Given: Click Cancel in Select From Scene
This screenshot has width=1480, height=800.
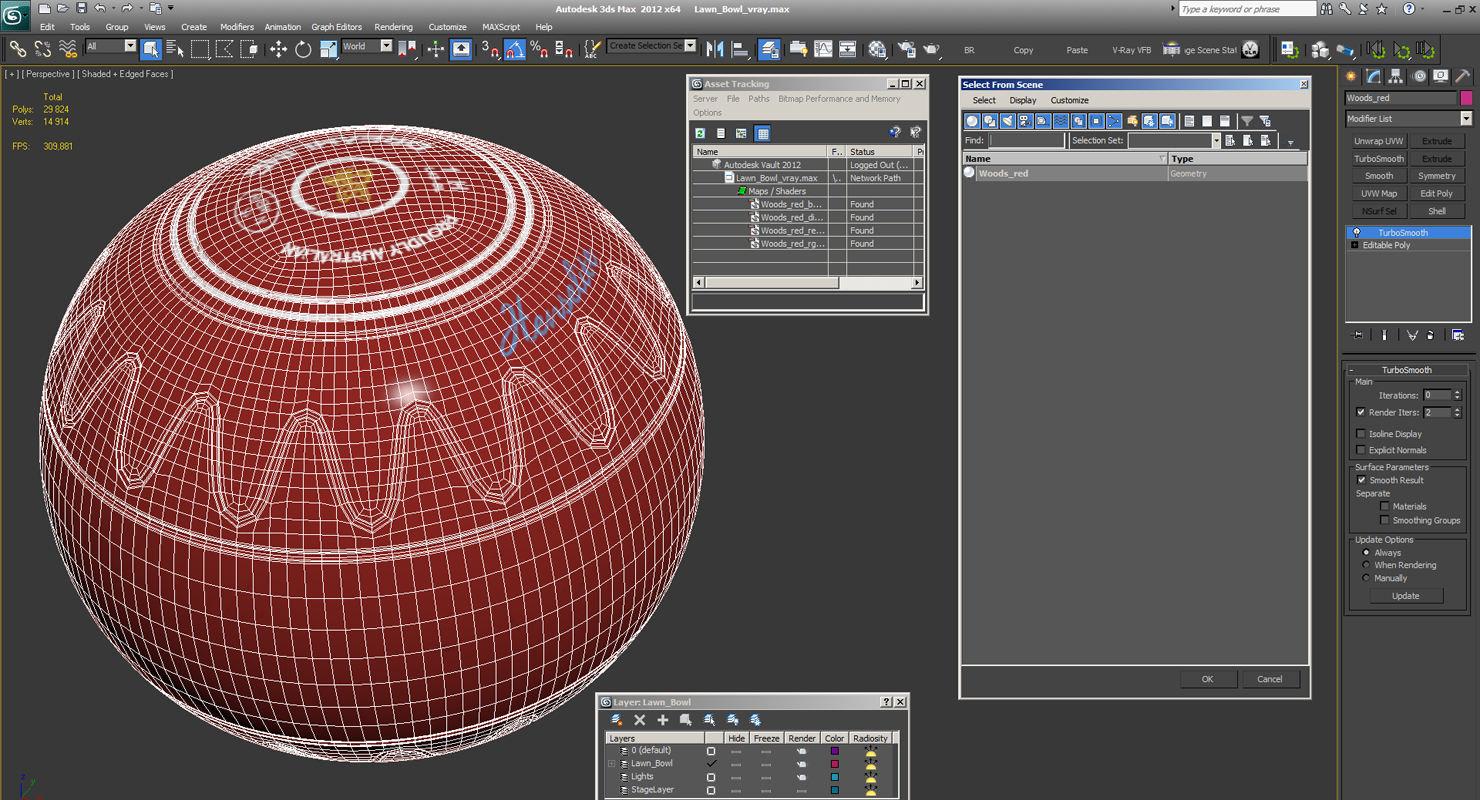Looking at the screenshot, I should click(x=1270, y=679).
